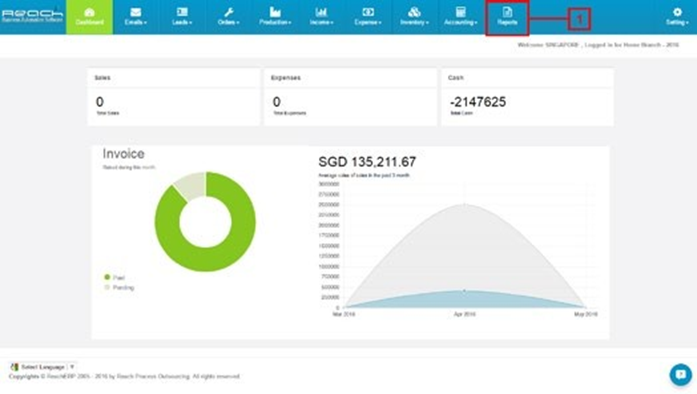Open the Accounting calculator menu
Screen dimensions: 697x394
tap(461, 17)
